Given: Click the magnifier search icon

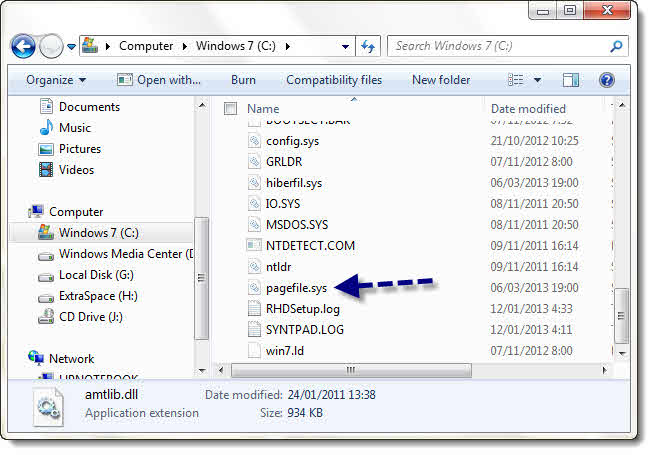Looking at the screenshot, I should [x=616, y=46].
